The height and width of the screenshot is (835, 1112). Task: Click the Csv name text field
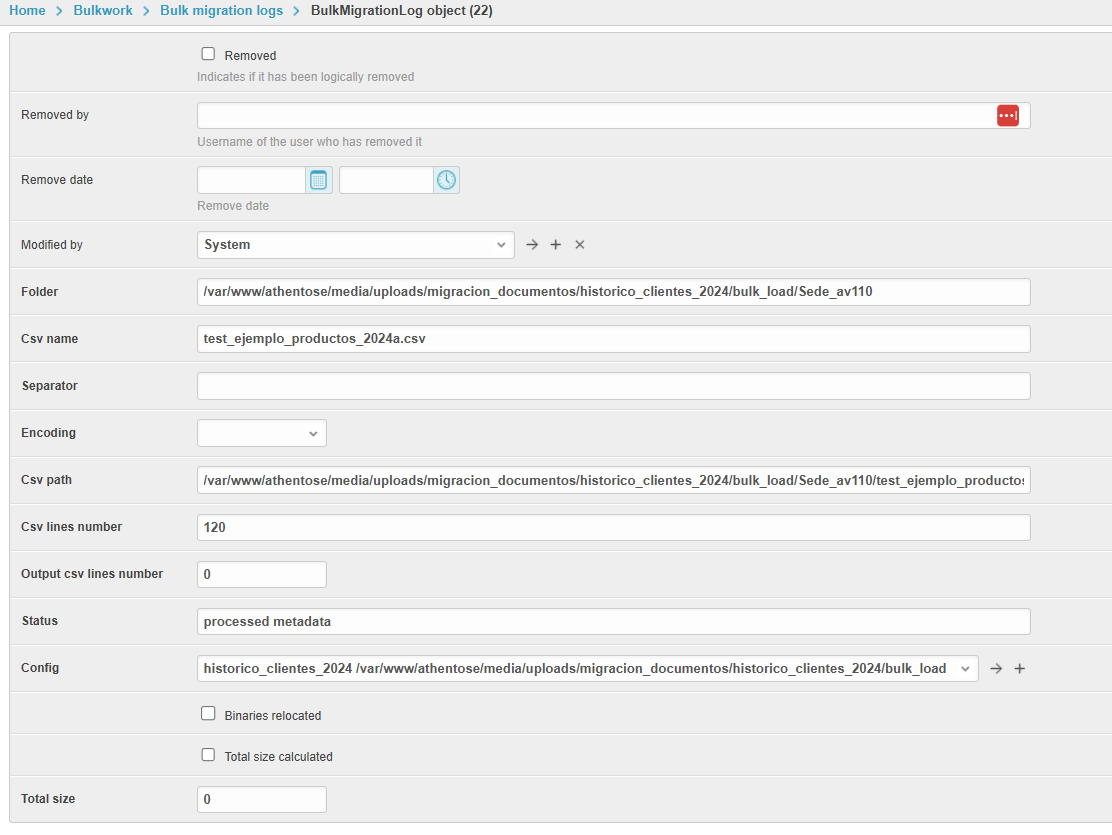(x=613, y=339)
